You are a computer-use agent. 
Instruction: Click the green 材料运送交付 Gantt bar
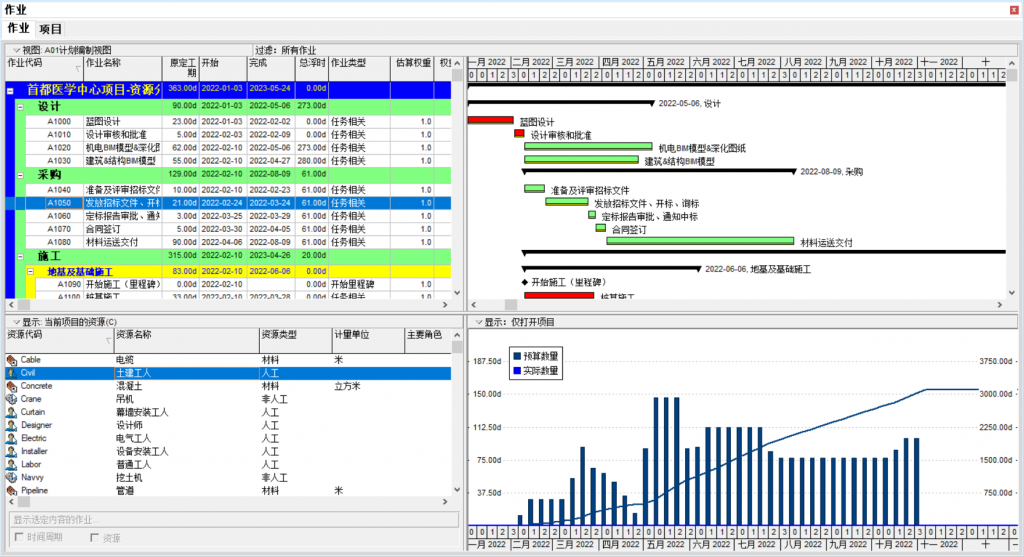pos(700,241)
